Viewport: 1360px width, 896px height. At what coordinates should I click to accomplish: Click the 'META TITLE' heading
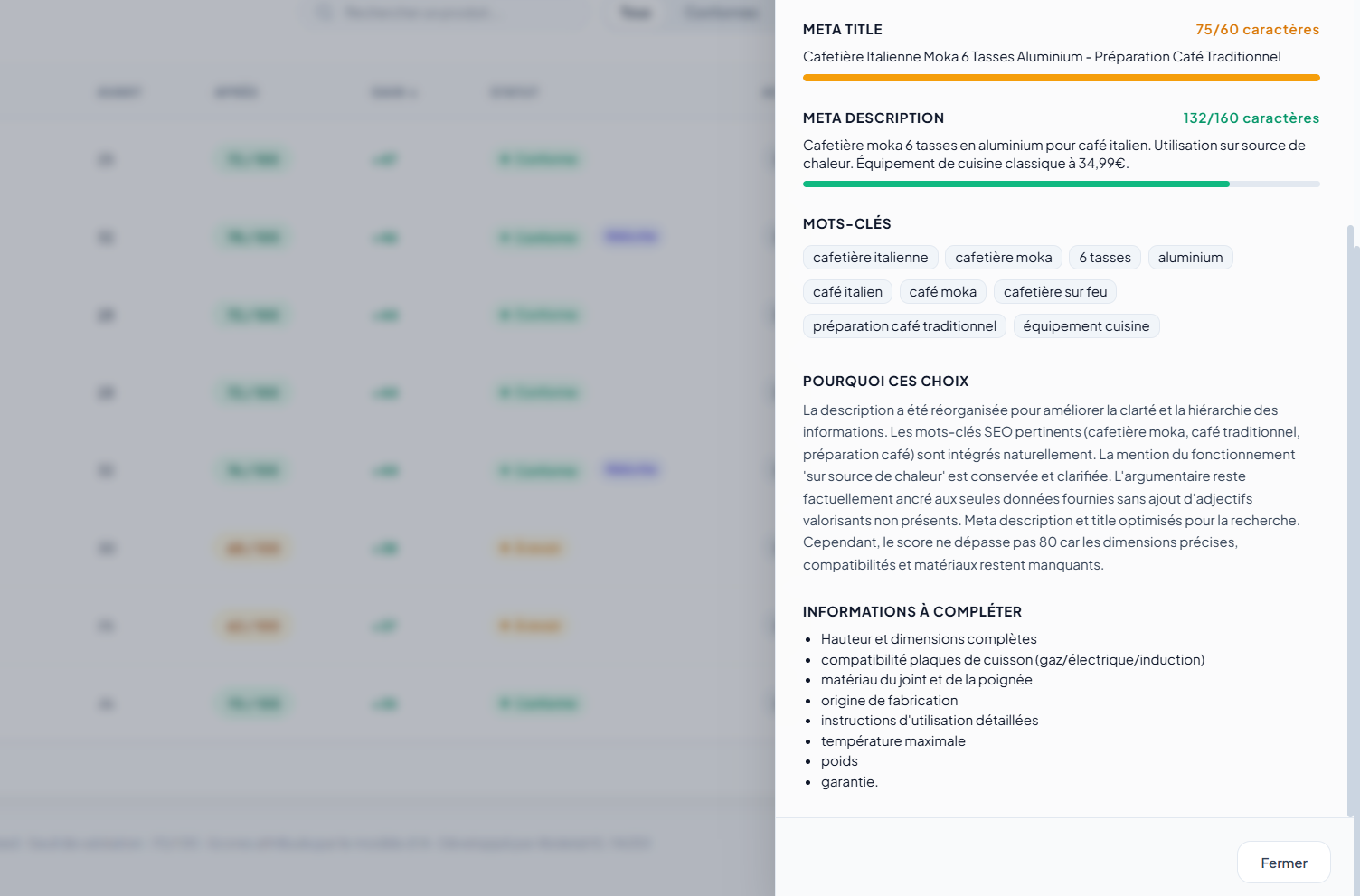843,30
